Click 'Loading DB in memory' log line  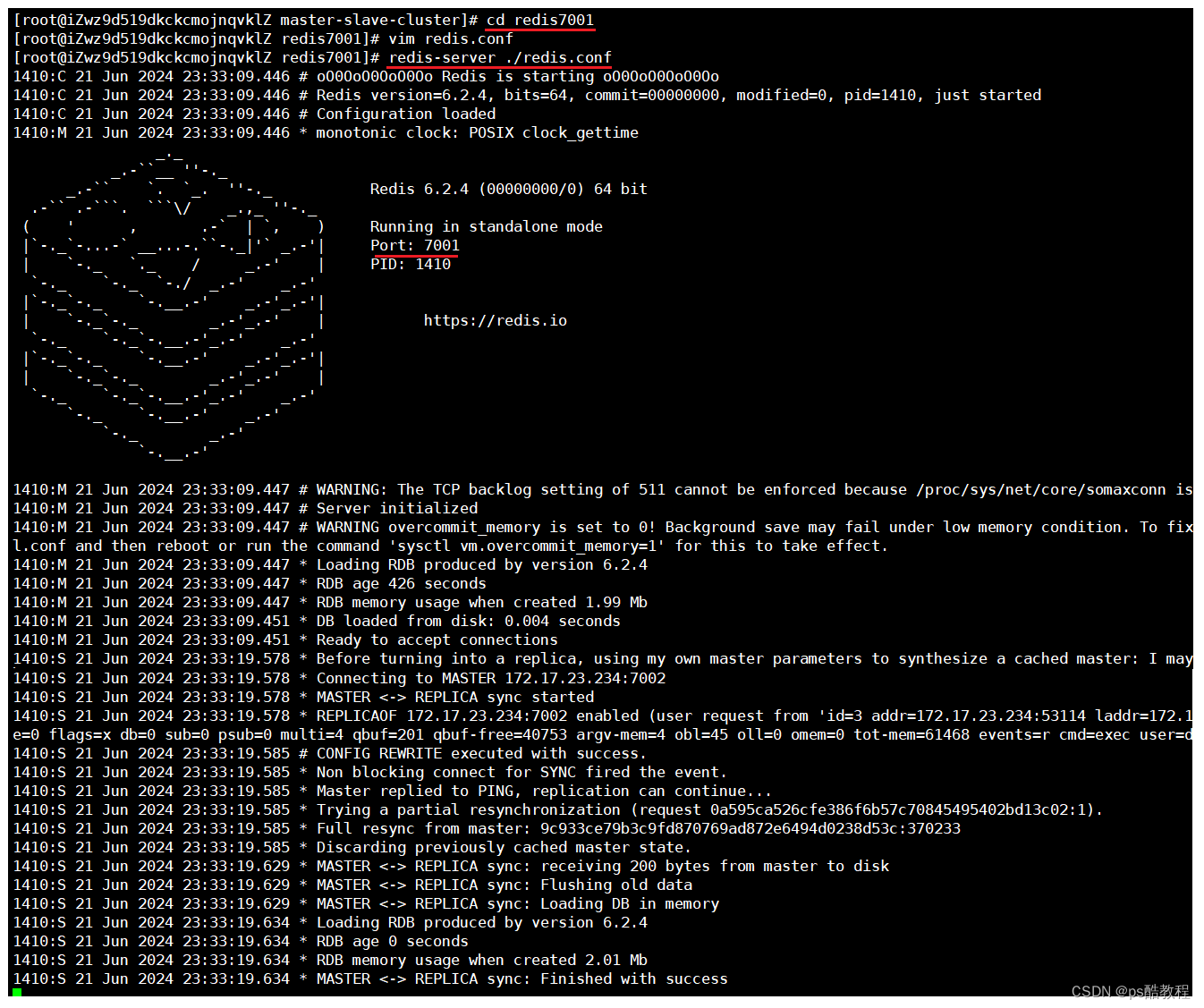pos(366,903)
